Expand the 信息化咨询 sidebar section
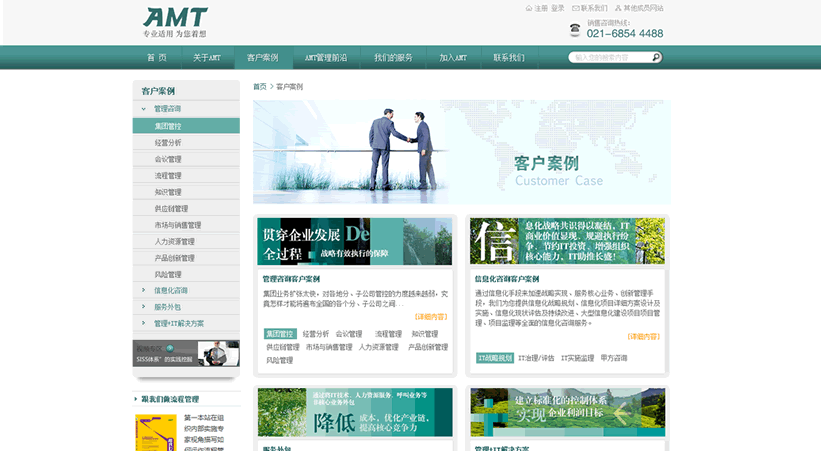Viewport: 821px width, 451px height. point(170,290)
